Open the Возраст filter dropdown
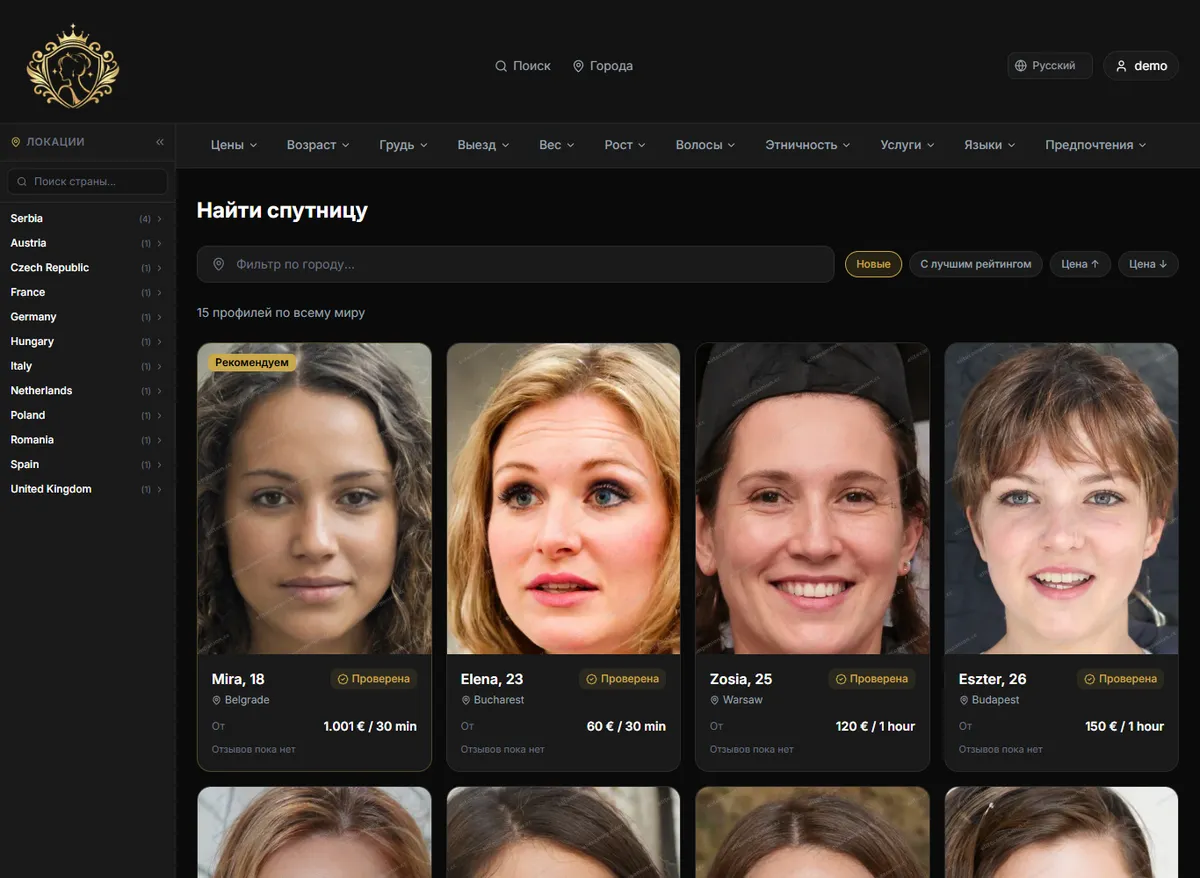Image resolution: width=1200 pixels, height=878 pixels. [x=318, y=145]
